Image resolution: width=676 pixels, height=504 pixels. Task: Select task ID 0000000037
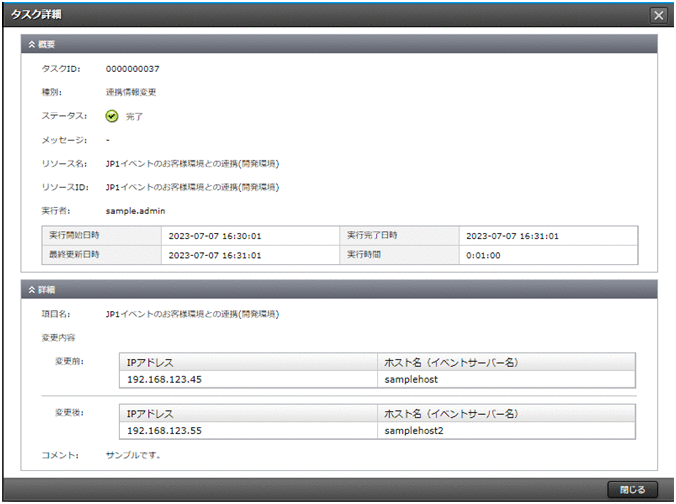[132, 69]
